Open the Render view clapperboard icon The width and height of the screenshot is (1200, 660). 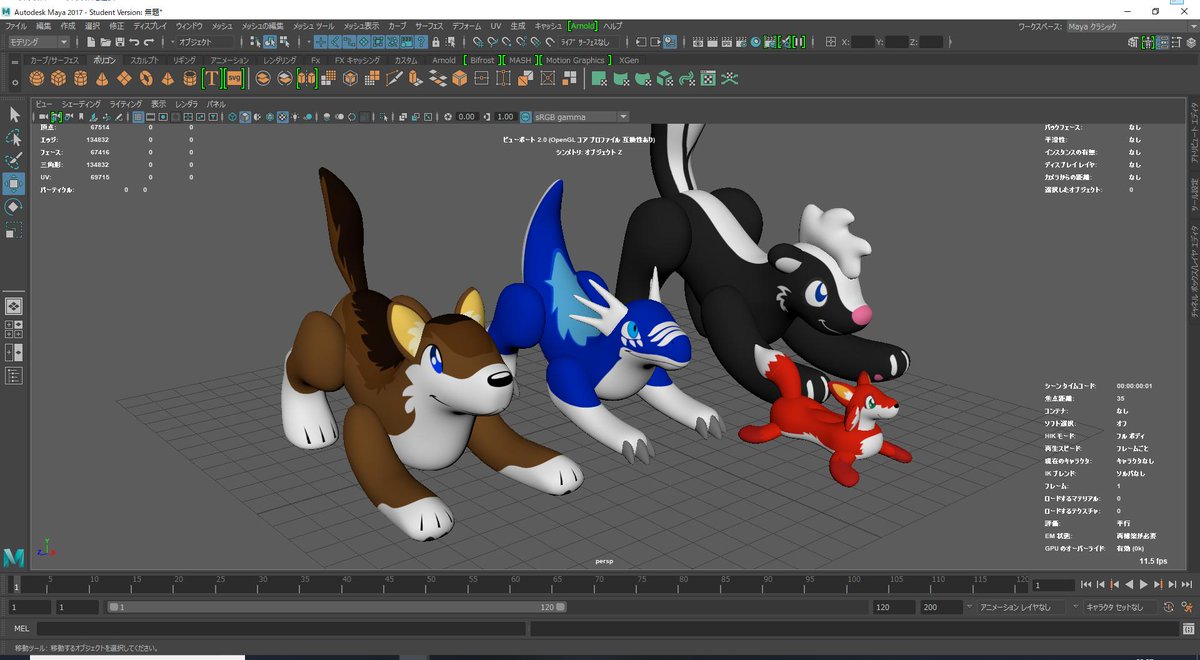698,42
